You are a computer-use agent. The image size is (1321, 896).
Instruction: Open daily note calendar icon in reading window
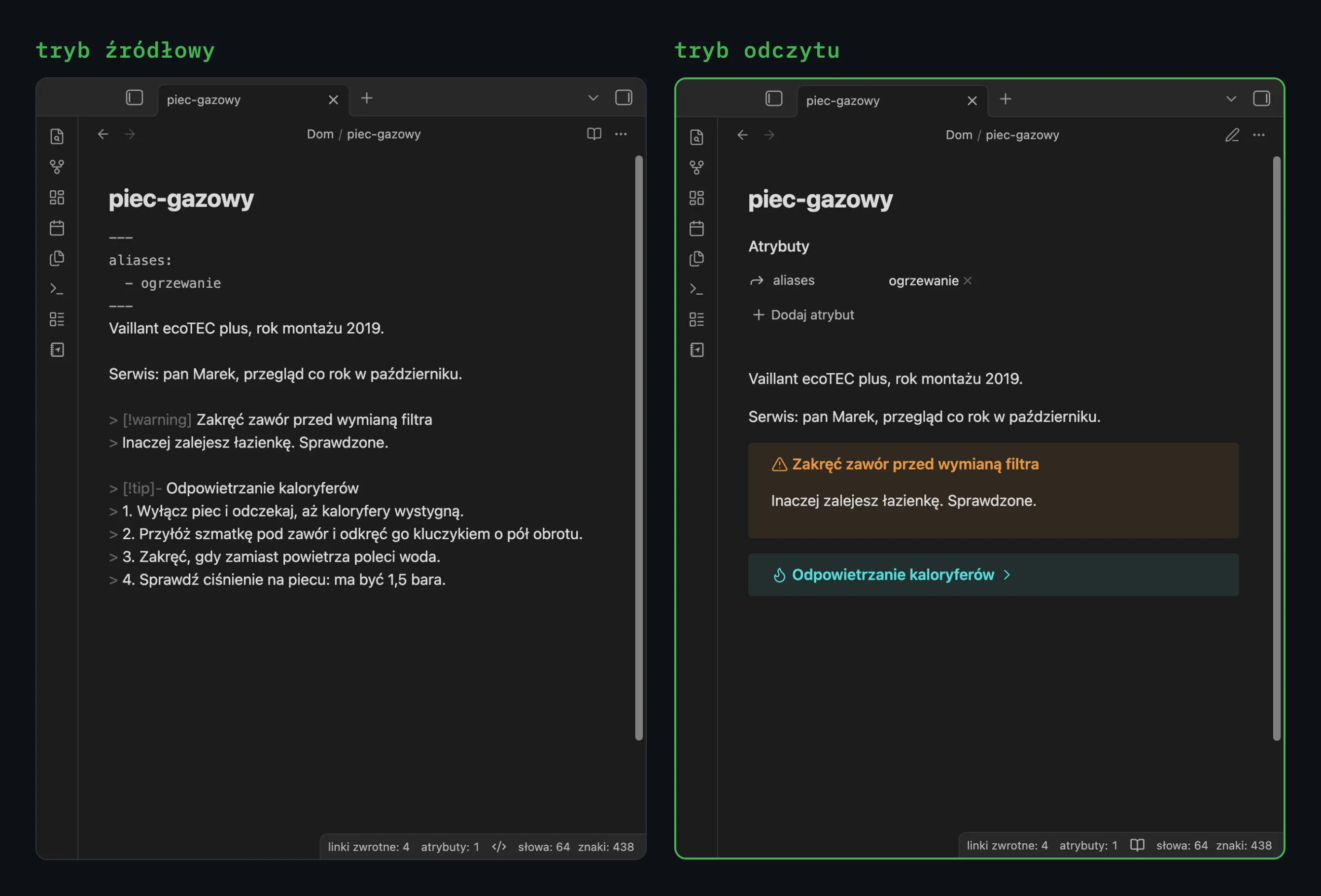(696, 228)
